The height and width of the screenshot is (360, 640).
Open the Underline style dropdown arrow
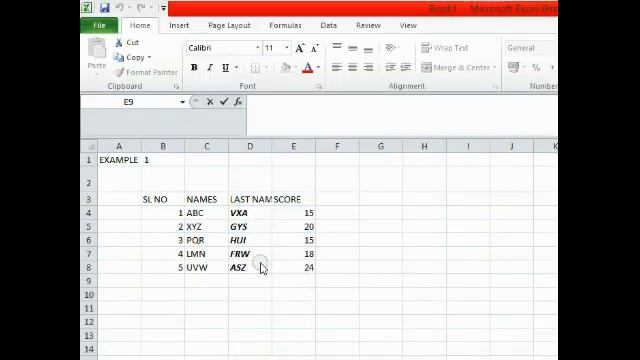(236, 67)
